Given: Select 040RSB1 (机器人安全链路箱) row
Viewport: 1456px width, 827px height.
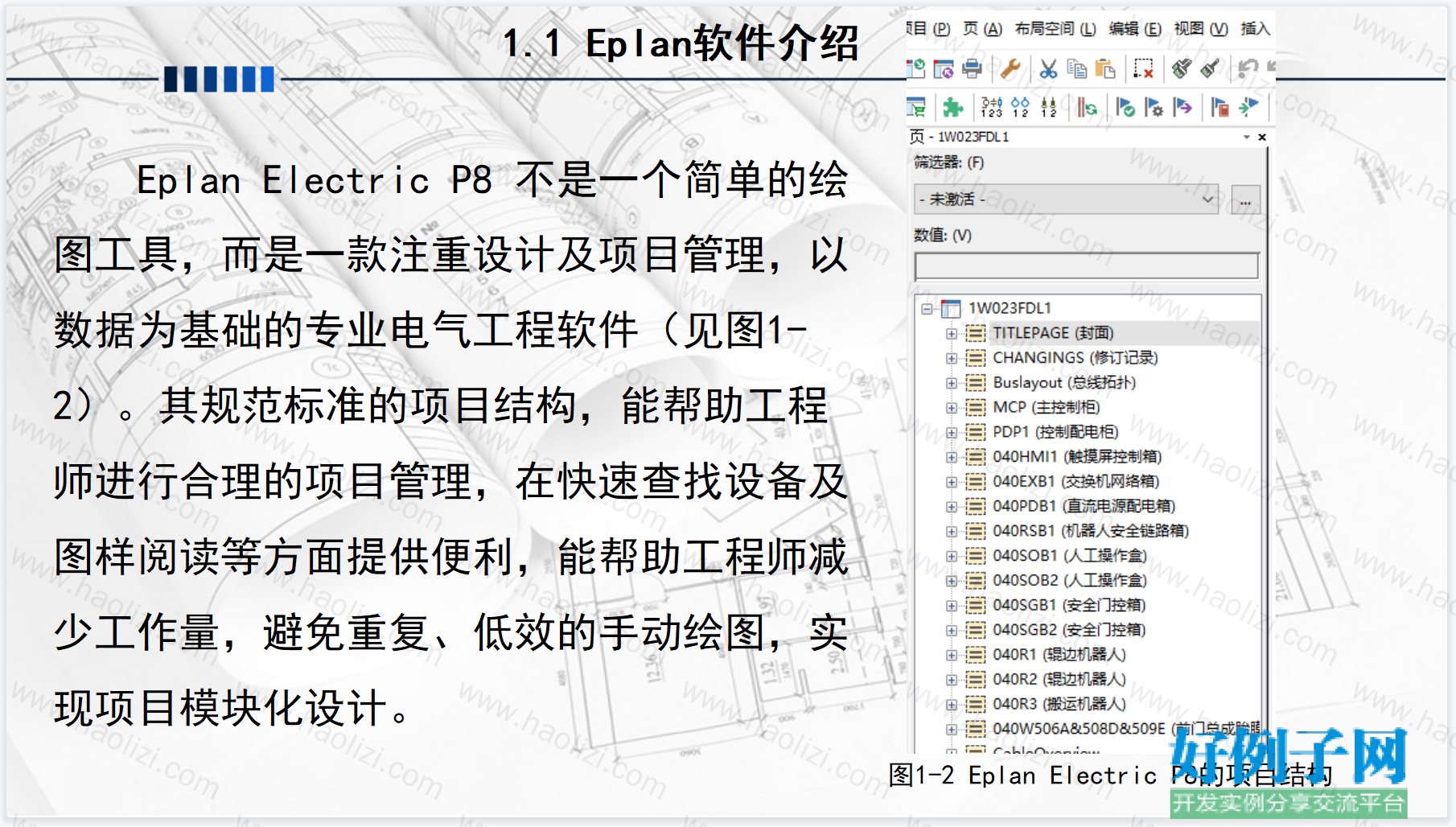Looking at the screenshot, I should click(1091, 531).
